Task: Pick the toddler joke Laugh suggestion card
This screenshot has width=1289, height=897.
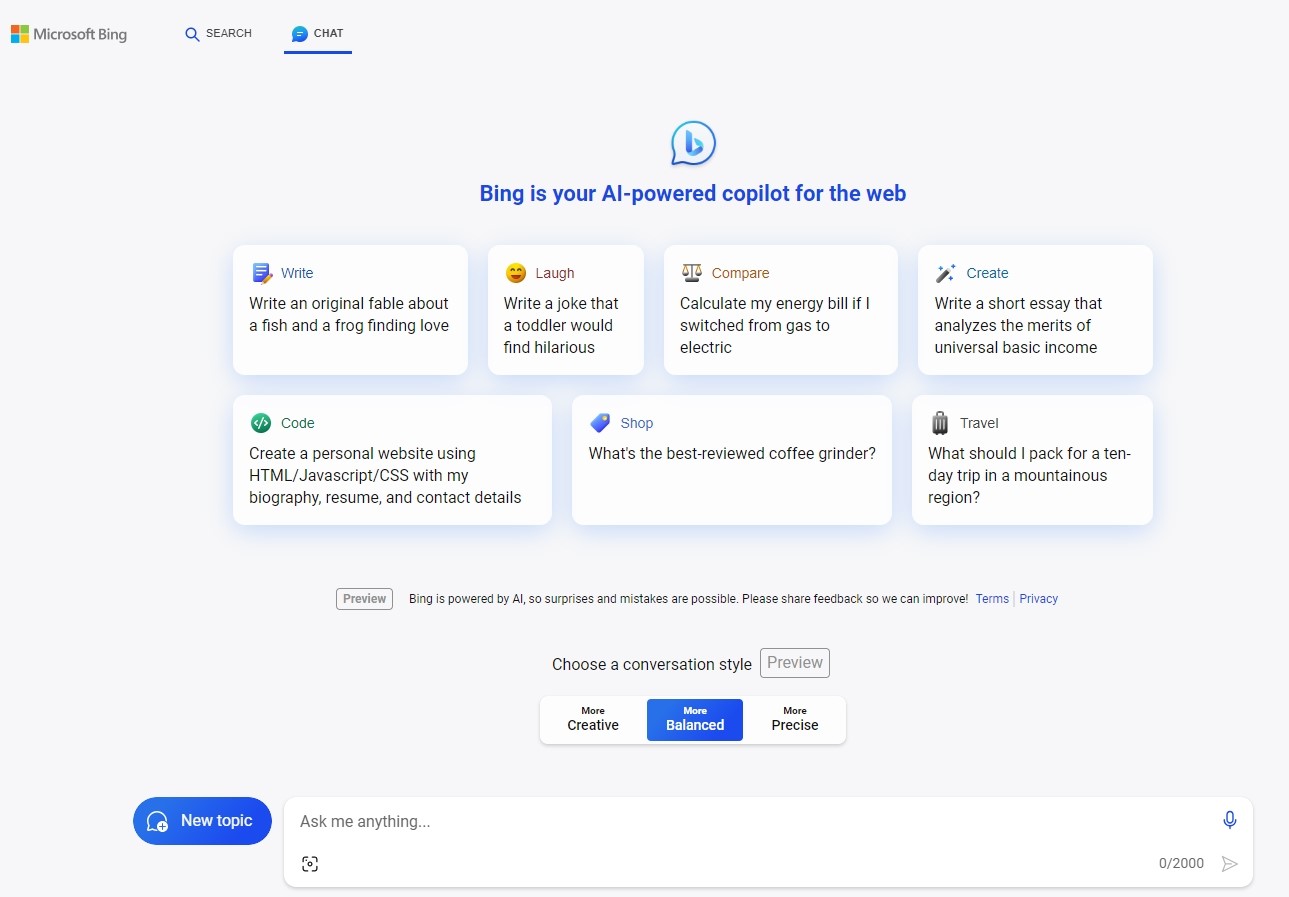Action: 566,310
